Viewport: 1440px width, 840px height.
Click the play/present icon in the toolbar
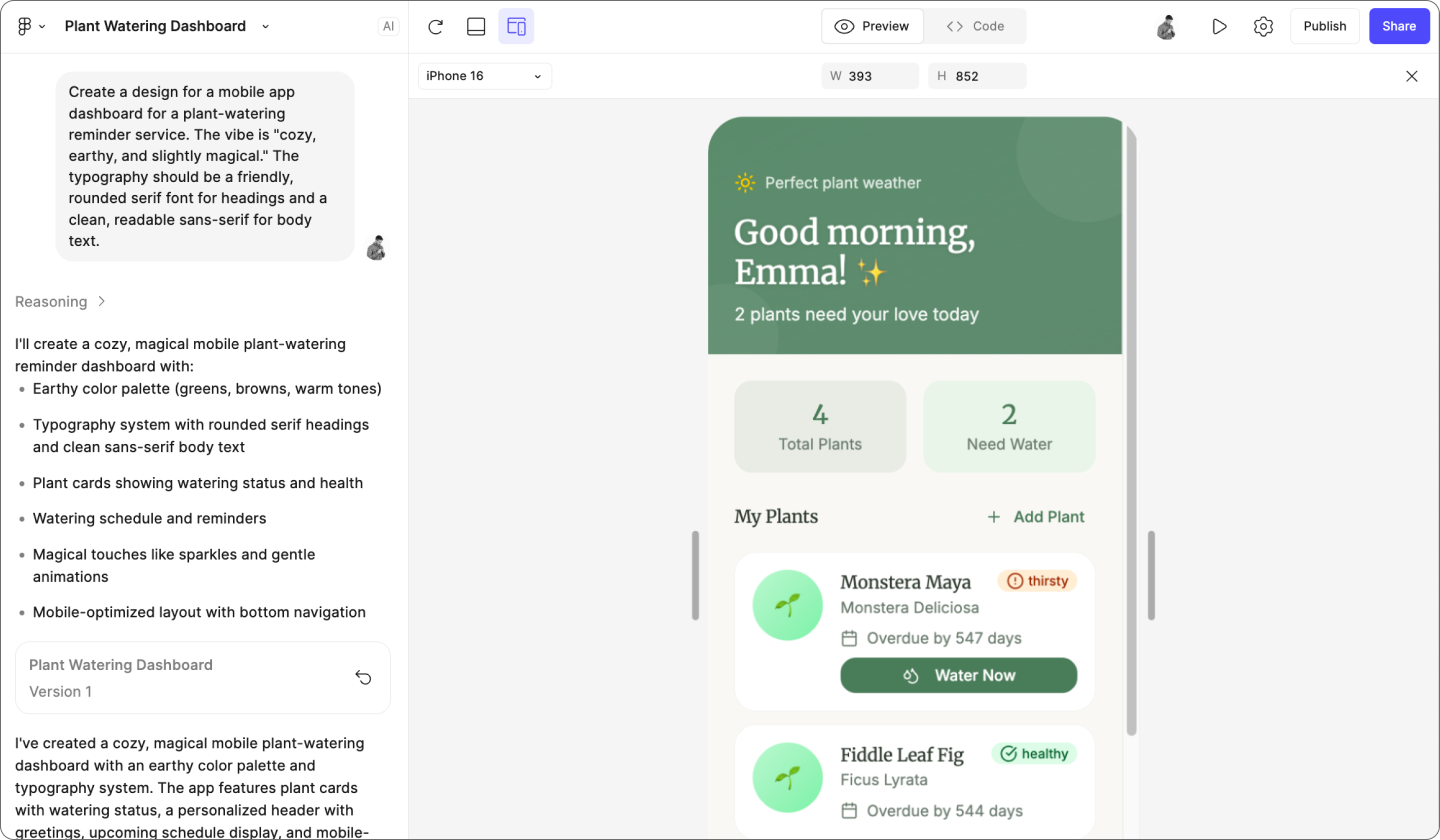coord(1220,26)
